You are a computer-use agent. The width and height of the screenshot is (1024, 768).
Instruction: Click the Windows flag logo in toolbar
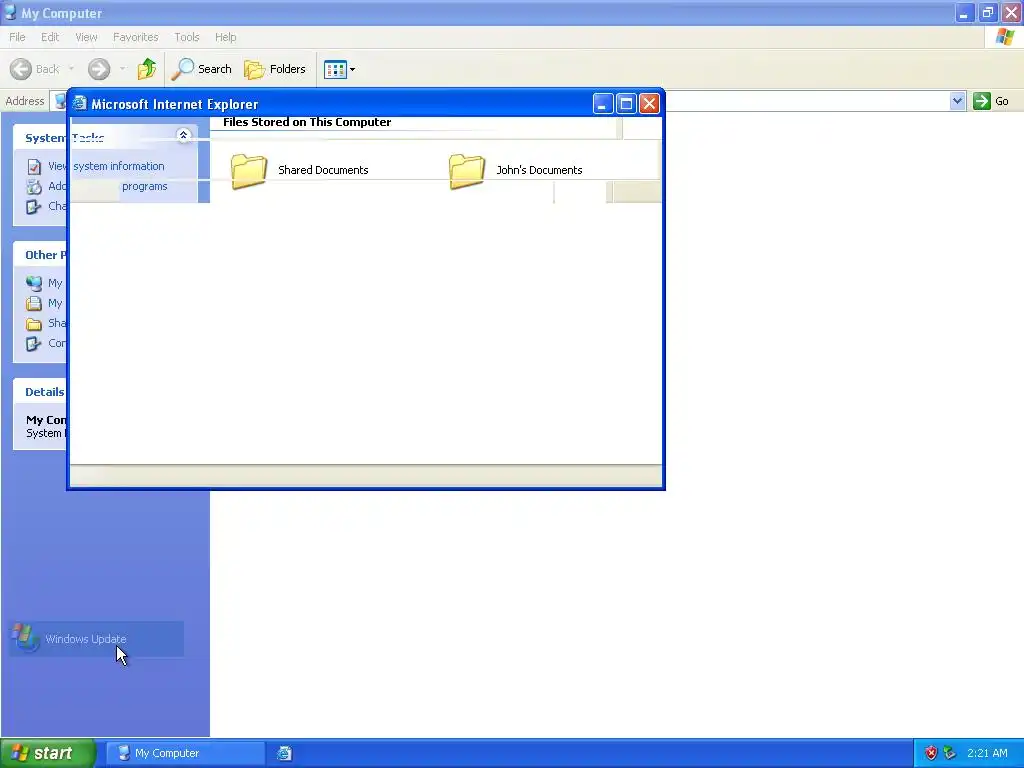click(1004, 37)
